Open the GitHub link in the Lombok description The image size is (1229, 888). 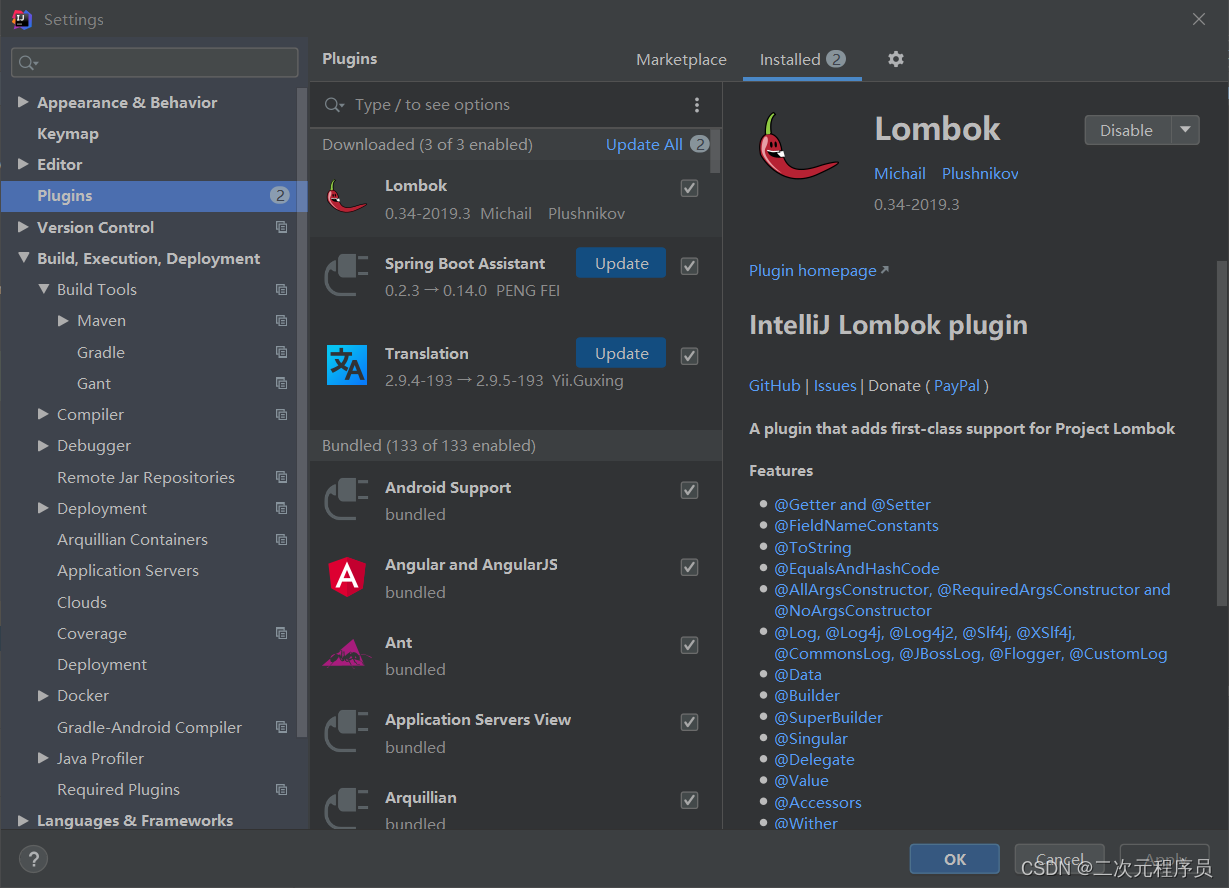click(x=775, y=386)
